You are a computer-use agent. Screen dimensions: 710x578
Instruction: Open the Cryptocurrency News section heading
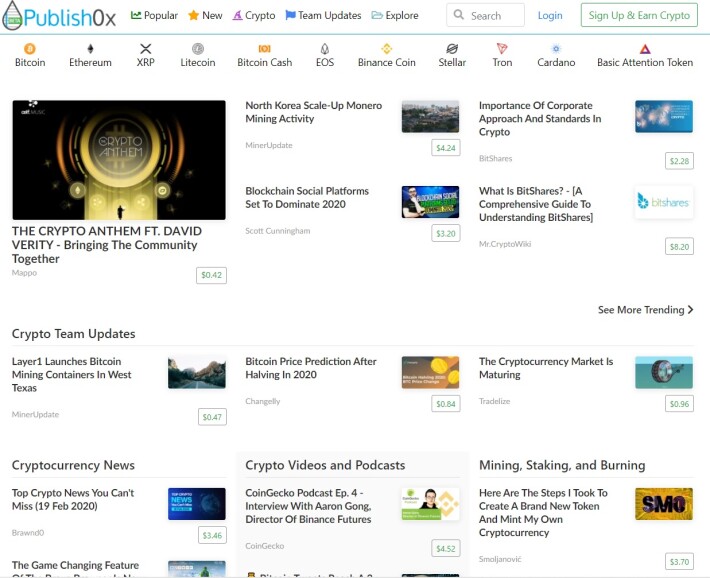point(73,465)
